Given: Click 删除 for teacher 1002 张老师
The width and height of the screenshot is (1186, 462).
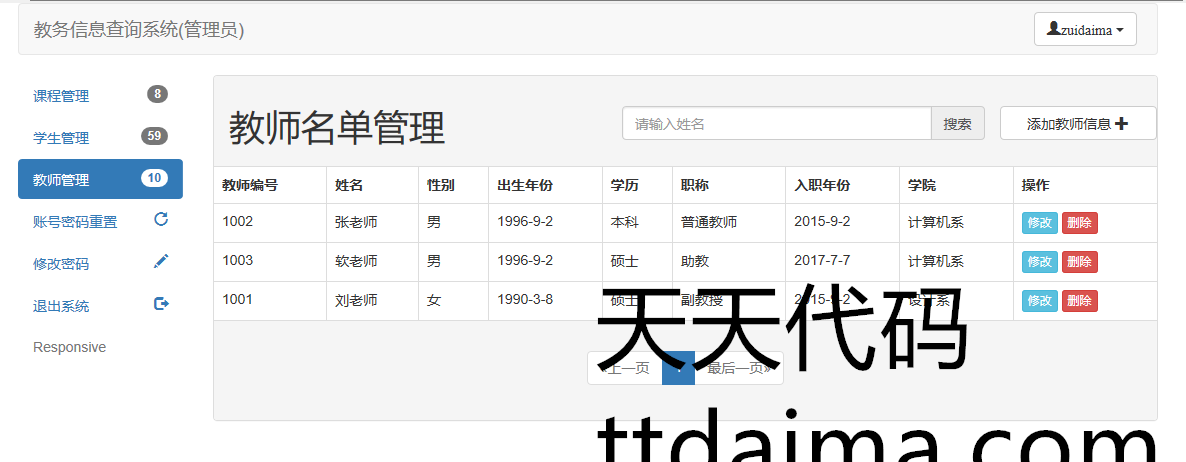Looking at the screenshot, I should click(1079, 223).
